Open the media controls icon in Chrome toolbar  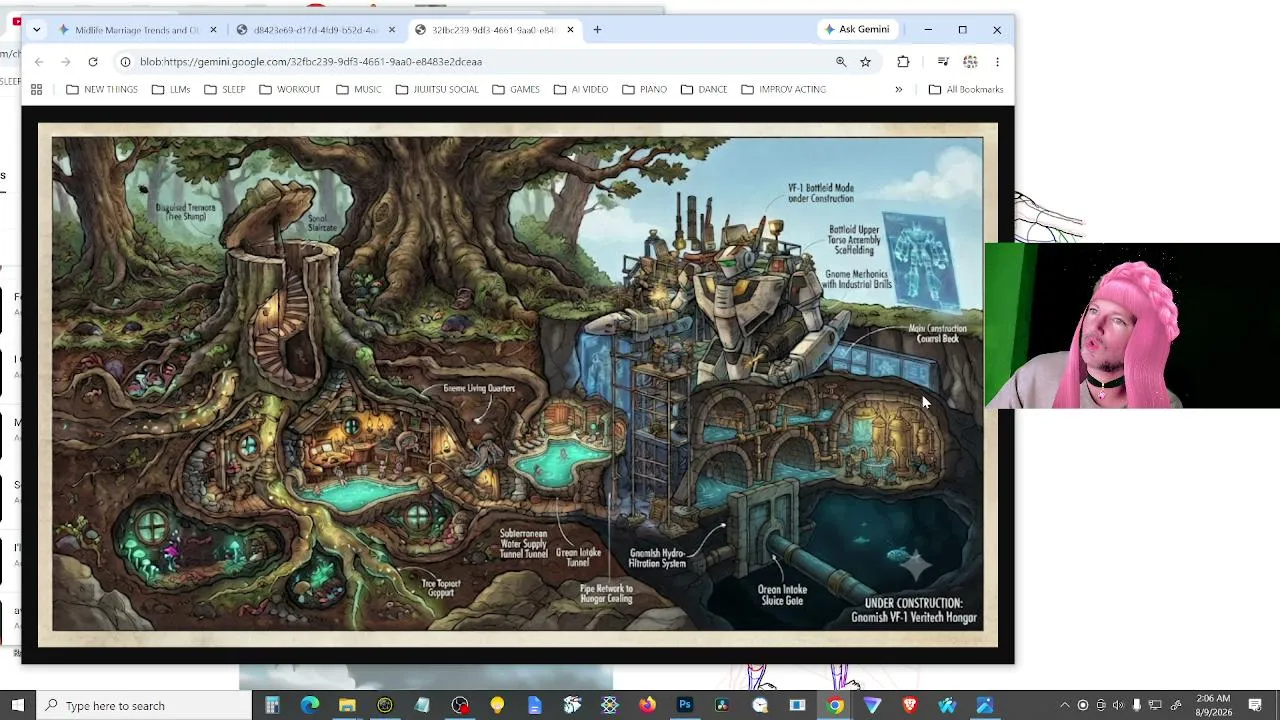click(943, 62)
